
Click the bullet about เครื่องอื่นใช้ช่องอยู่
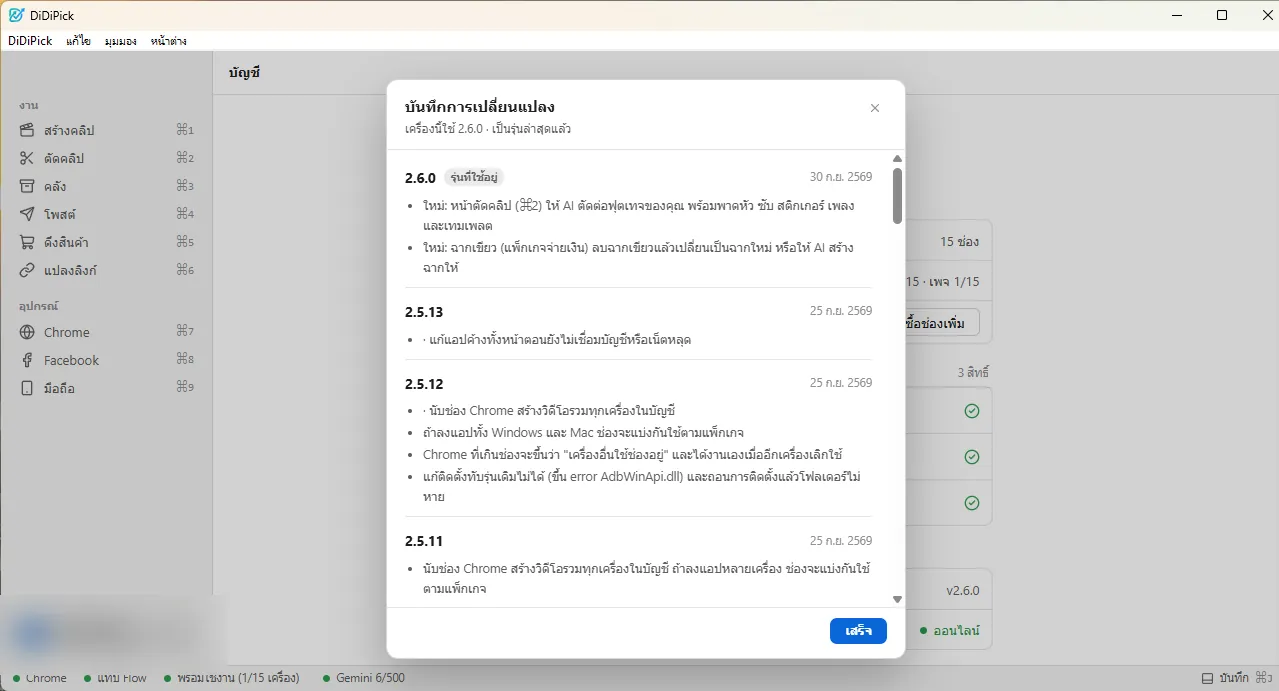point(633,454)
